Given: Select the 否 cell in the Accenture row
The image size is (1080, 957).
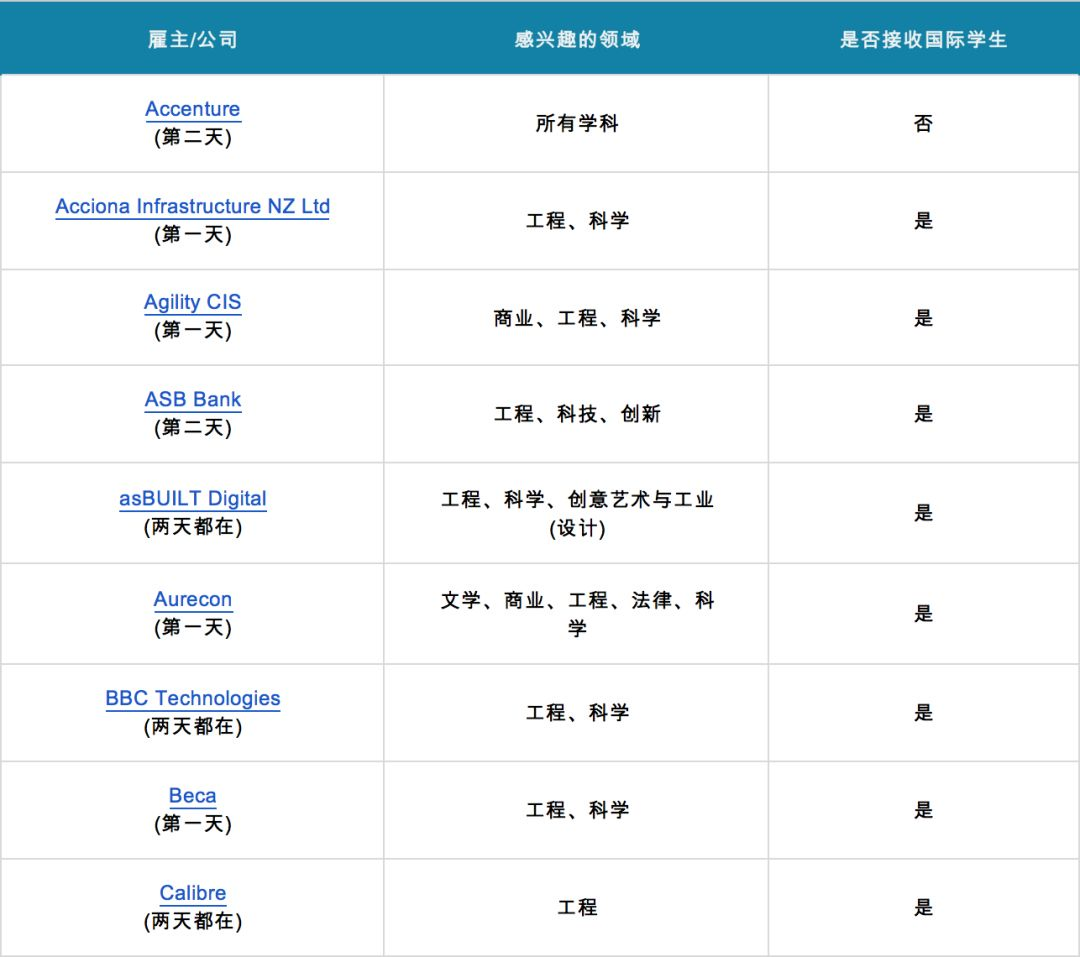Looking at the screenshot, I should coord(923,124).
